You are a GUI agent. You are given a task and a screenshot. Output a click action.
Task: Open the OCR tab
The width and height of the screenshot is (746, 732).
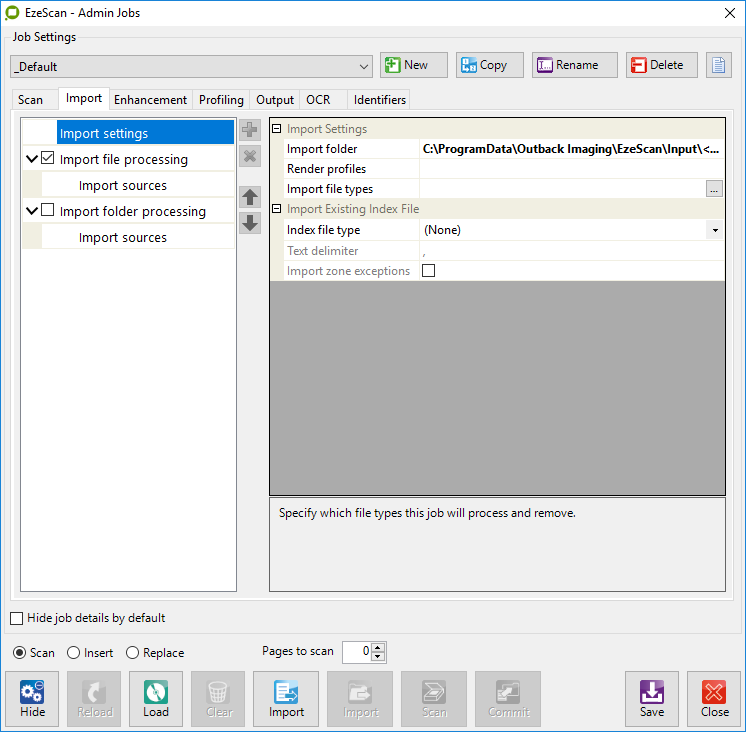coord(318,100)
